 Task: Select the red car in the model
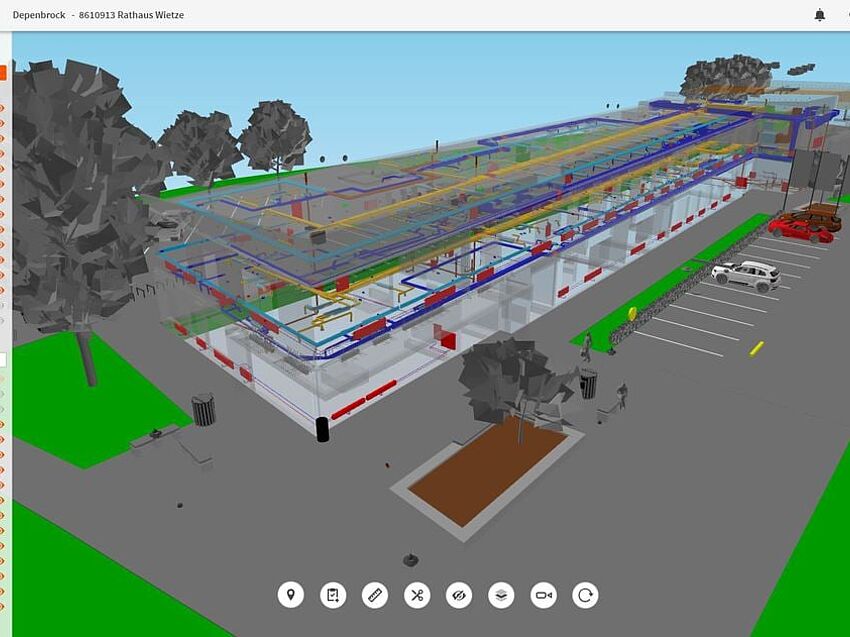[x=800, y=231]
